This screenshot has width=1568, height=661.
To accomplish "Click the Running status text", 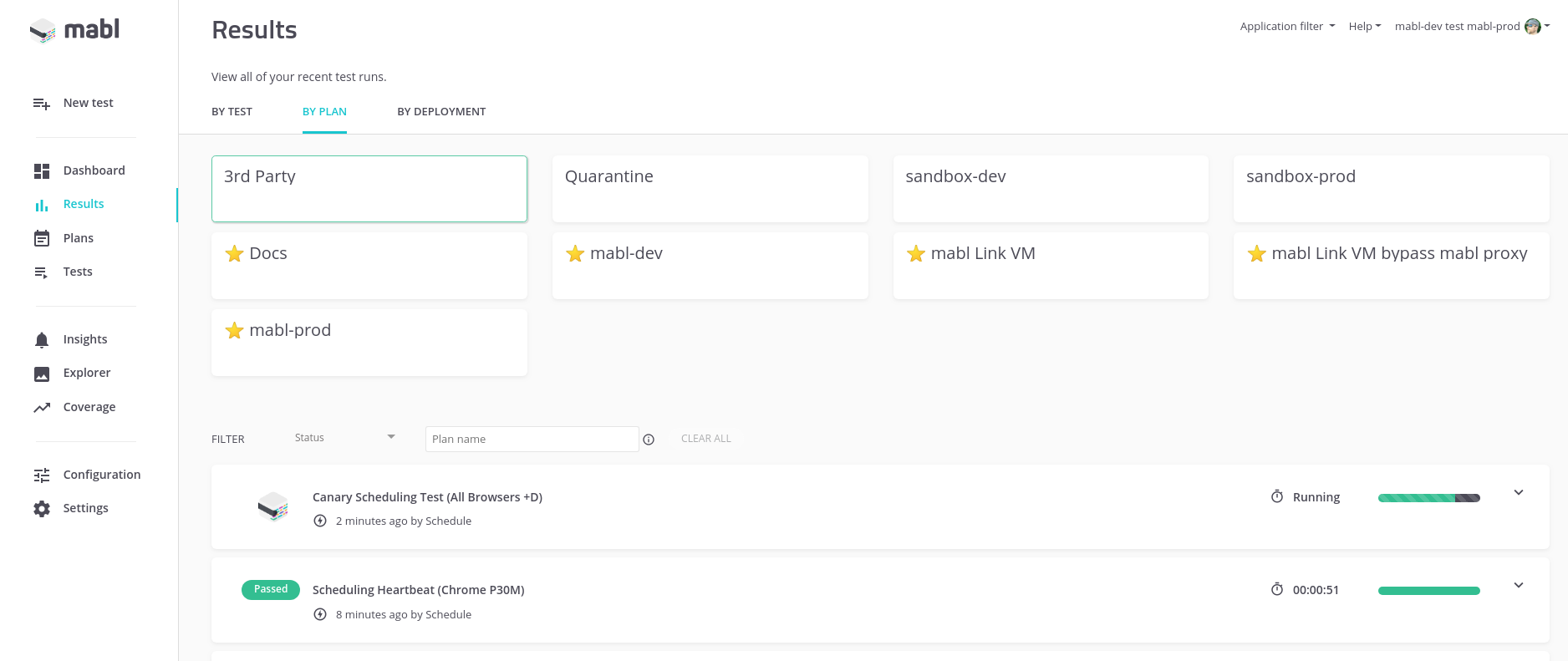I will [x=1316, y=497].
